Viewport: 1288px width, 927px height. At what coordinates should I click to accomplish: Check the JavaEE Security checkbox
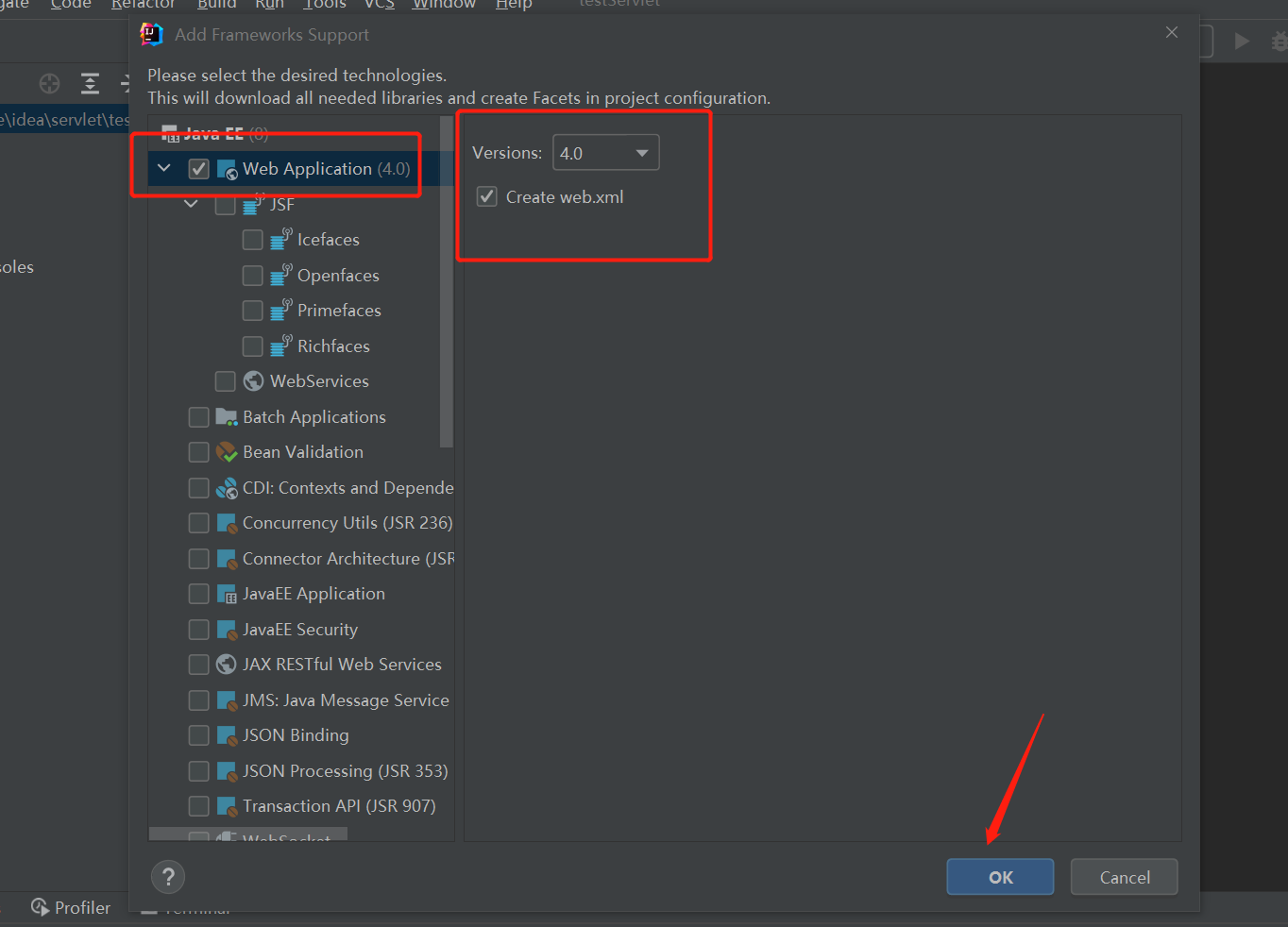(x=199, y=630)
